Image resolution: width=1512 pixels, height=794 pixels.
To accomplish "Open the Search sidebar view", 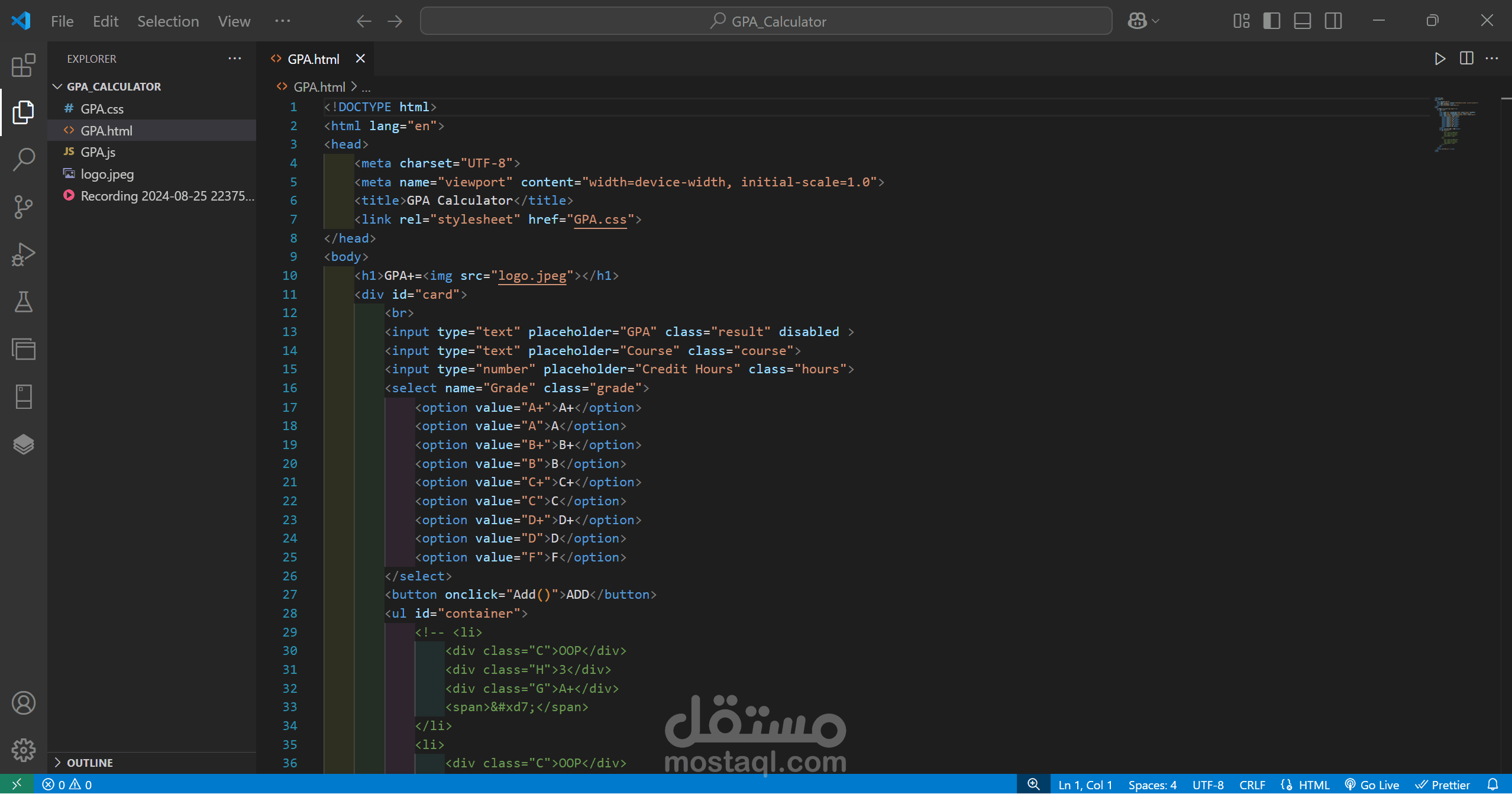I will coord(24,159).
